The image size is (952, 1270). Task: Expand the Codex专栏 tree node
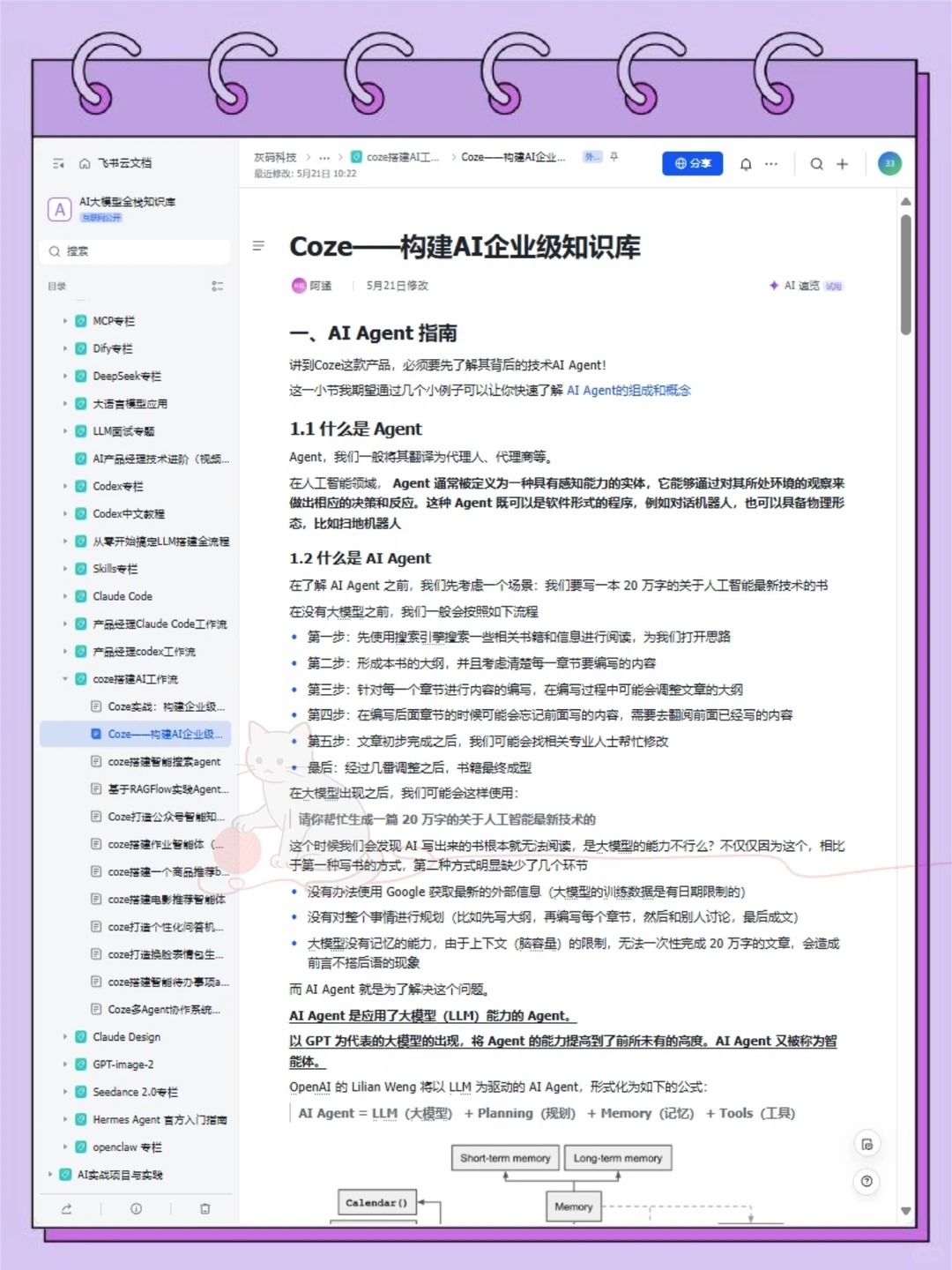click(65, 486)
